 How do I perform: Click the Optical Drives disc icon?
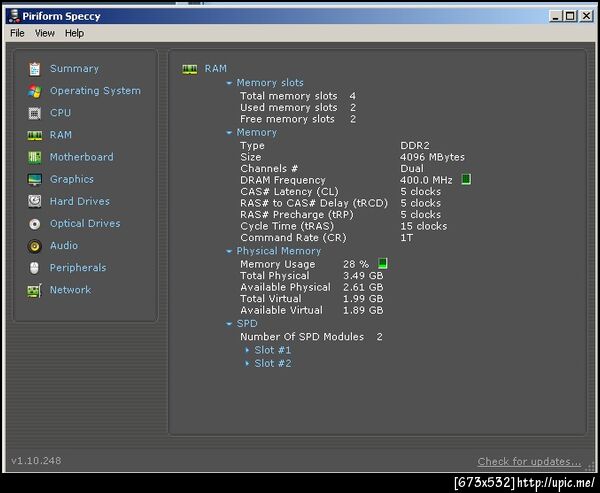point(34,224)
